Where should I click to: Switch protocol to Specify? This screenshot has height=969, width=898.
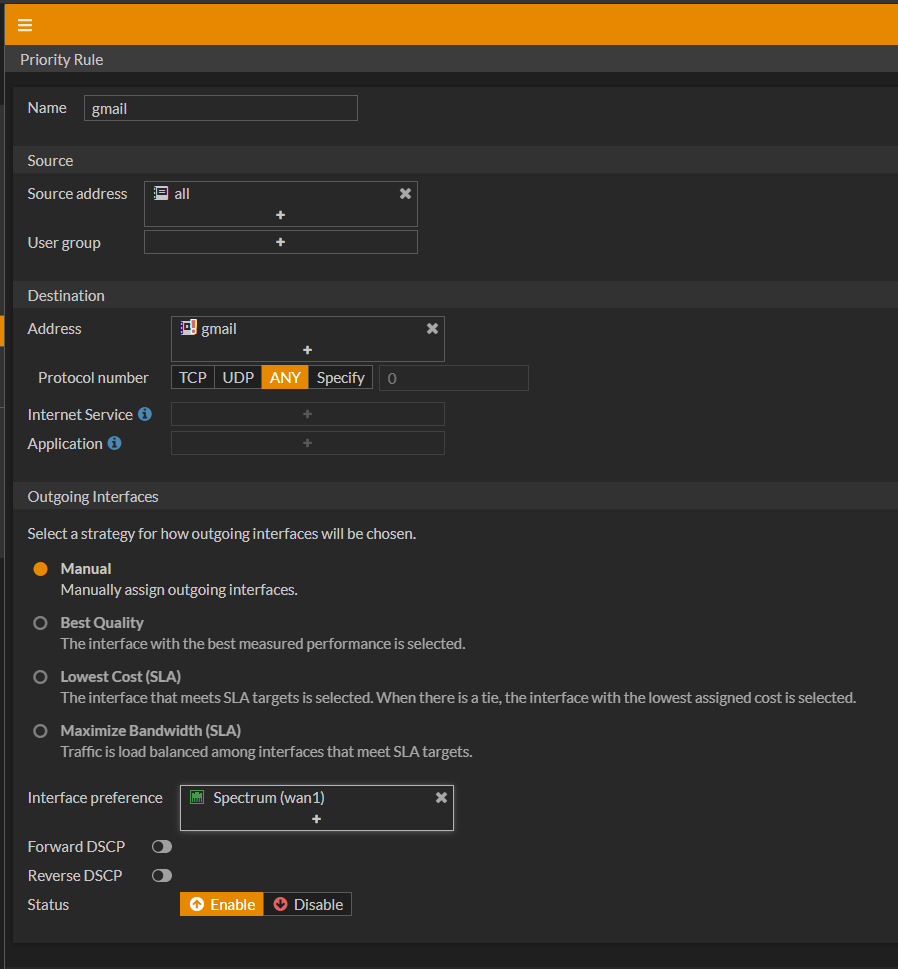click(340, 378)
